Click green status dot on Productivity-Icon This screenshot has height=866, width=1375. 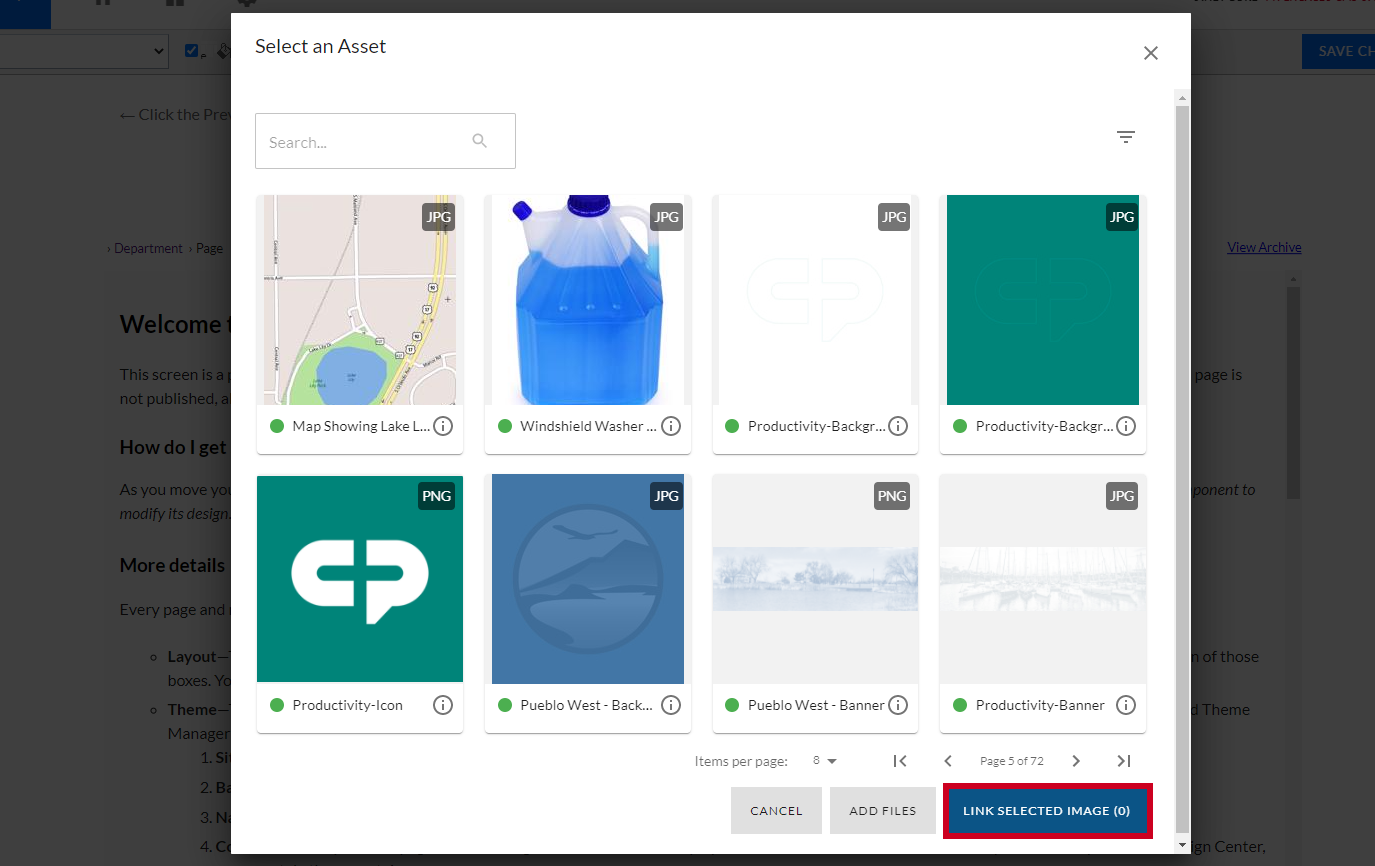[277, 705]
